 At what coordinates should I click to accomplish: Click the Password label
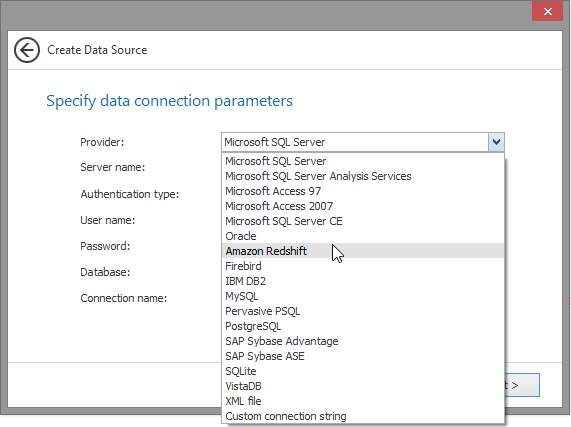[105, 246]
